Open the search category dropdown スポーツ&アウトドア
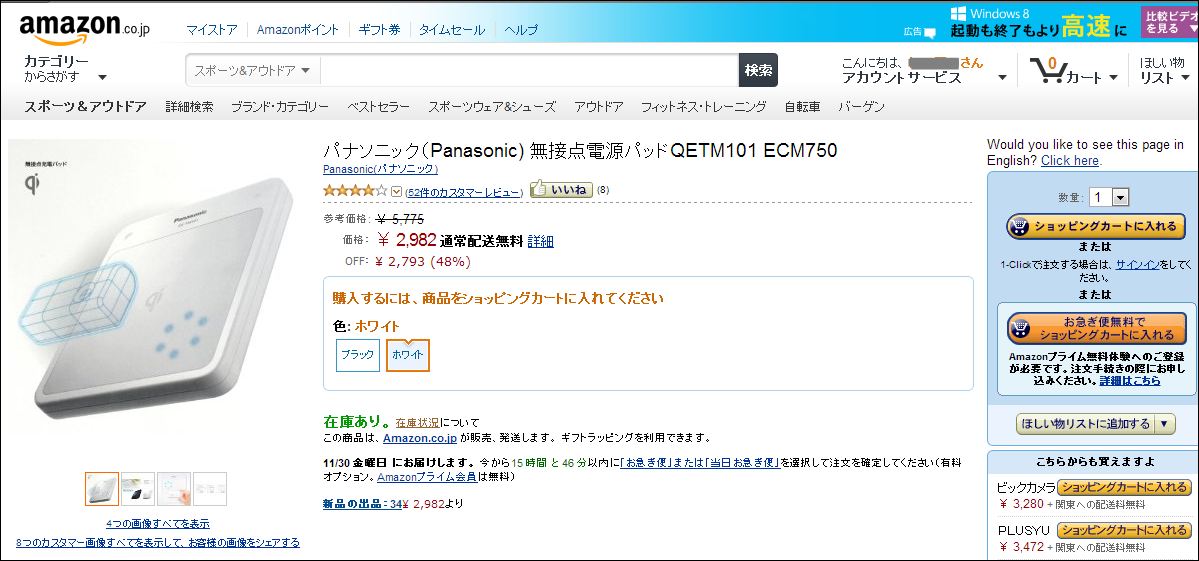Image resolution: width=1199 pixels, height=561 pixels. coord(252,70)
